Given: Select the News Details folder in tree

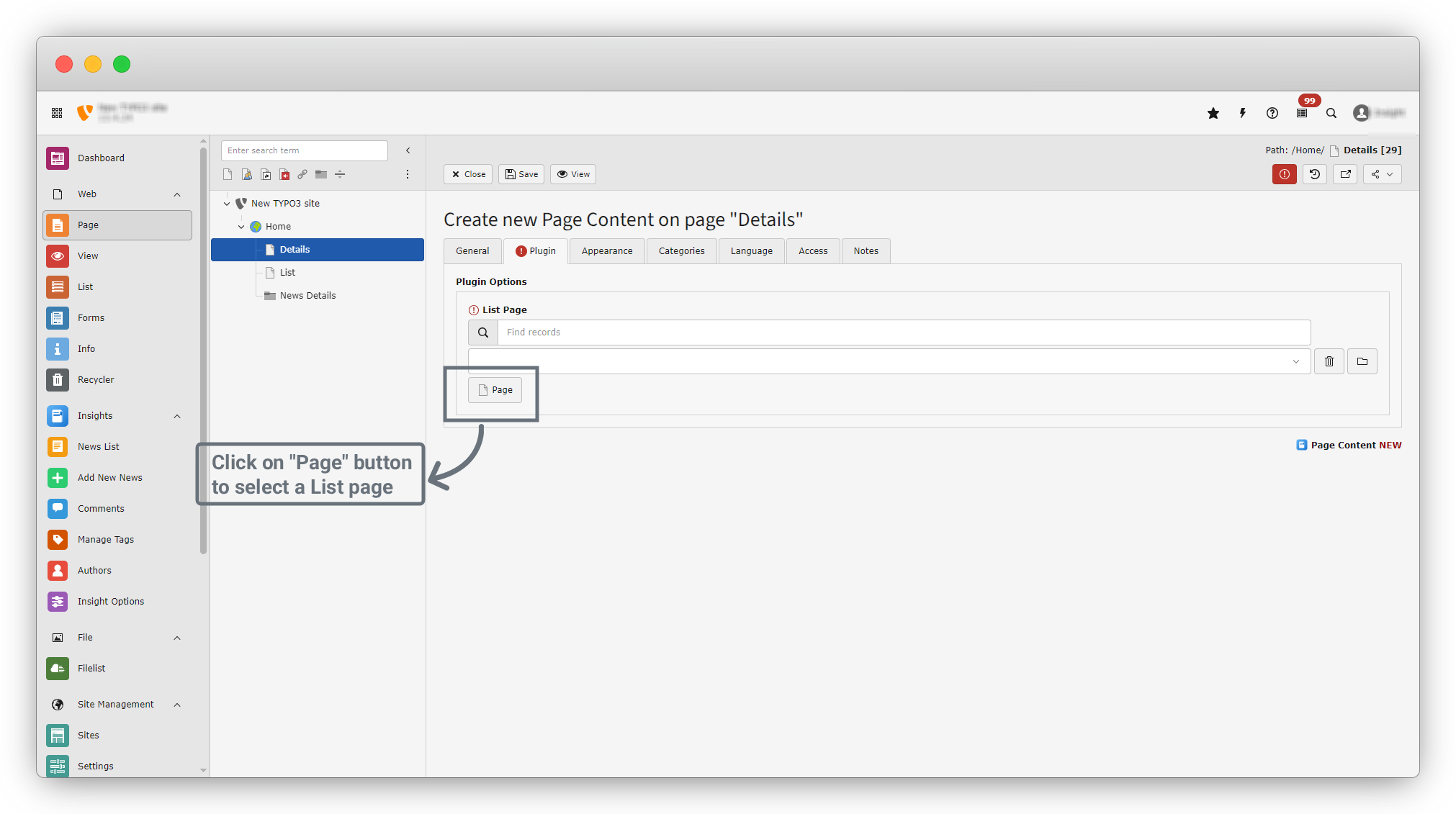Looking at the screenshot, I should [x=307, y=296].
